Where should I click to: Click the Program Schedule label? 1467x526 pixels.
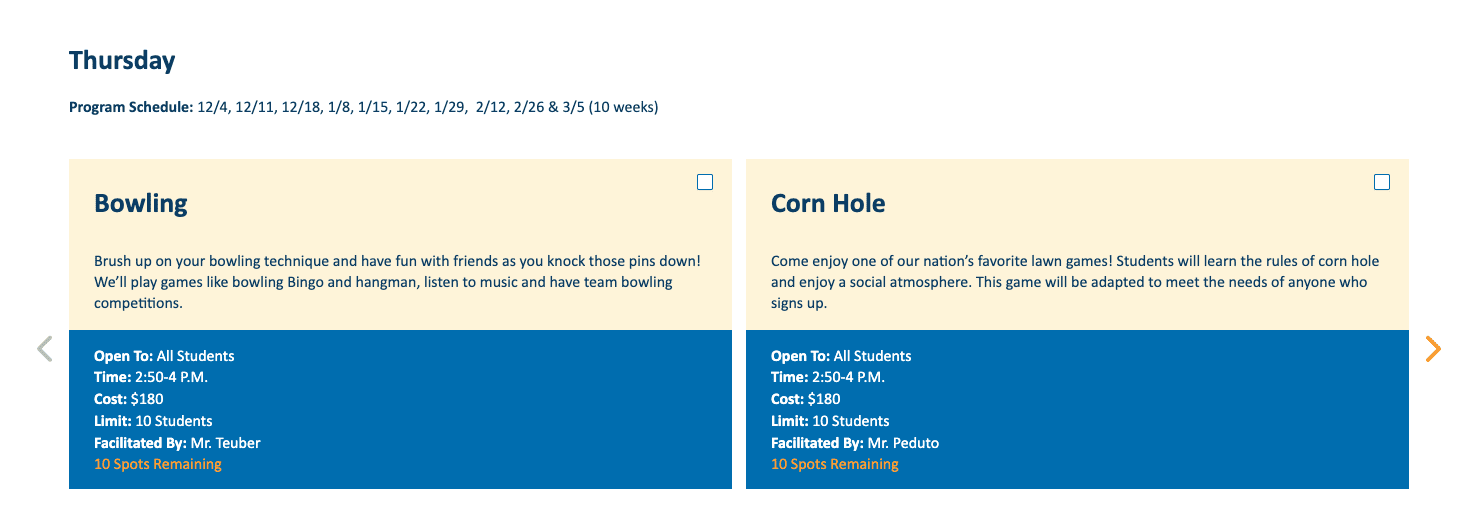coord(130,107)
